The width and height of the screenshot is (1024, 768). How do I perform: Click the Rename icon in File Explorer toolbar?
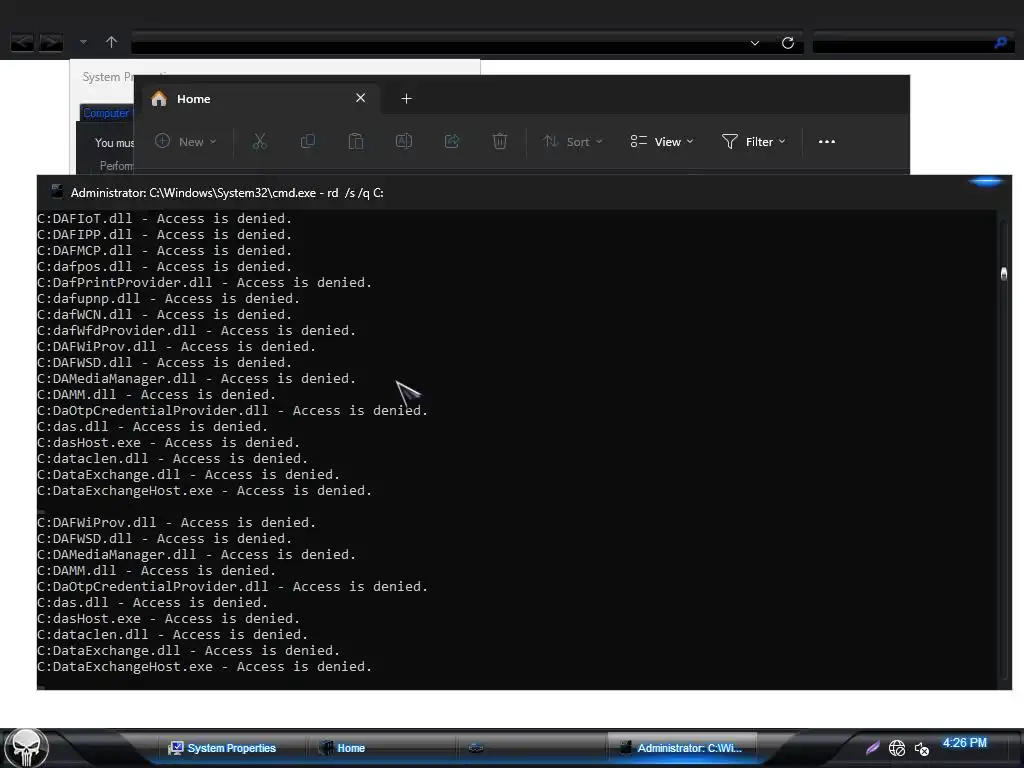tap(404, 142)
